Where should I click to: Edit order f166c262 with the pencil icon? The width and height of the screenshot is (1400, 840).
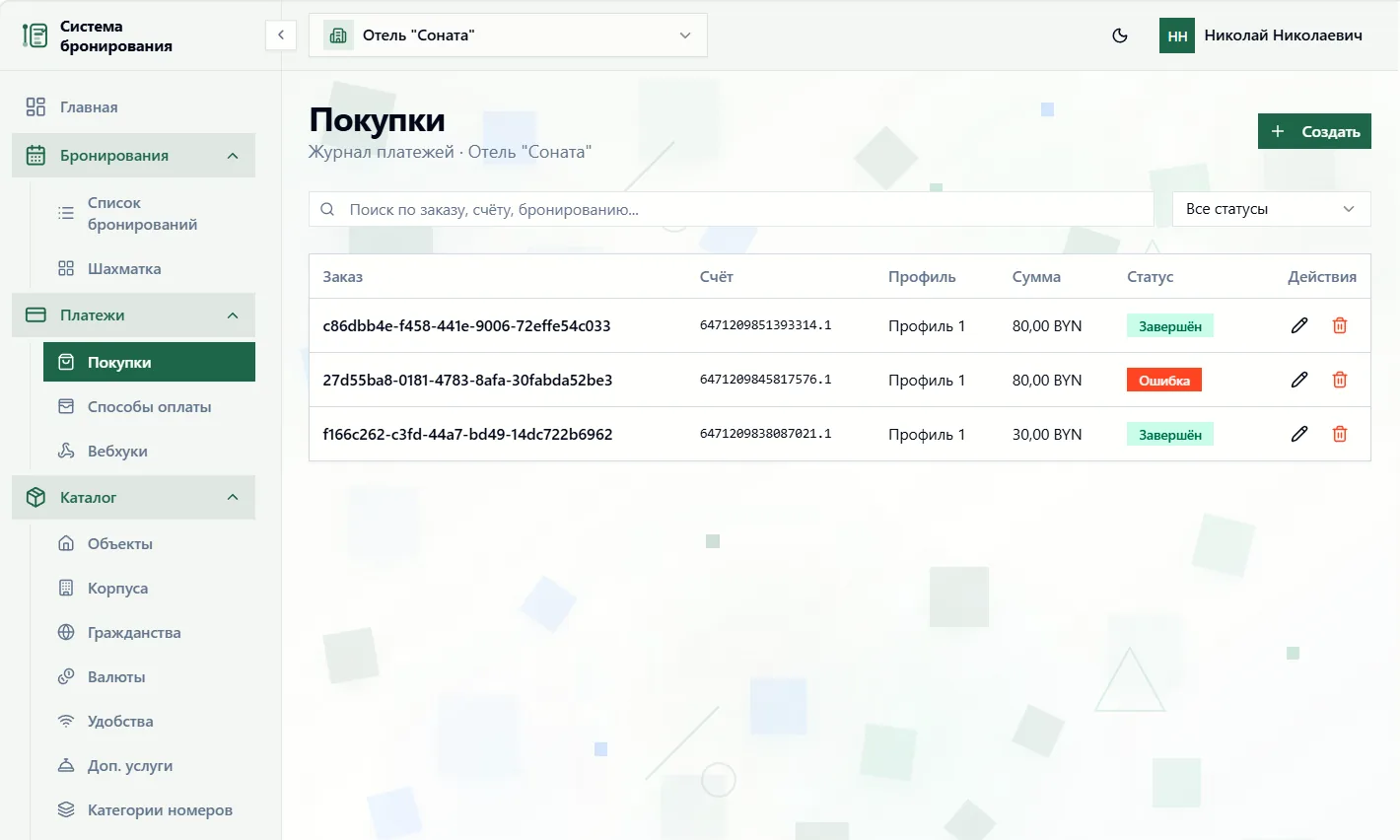(x=1299, y=434)
